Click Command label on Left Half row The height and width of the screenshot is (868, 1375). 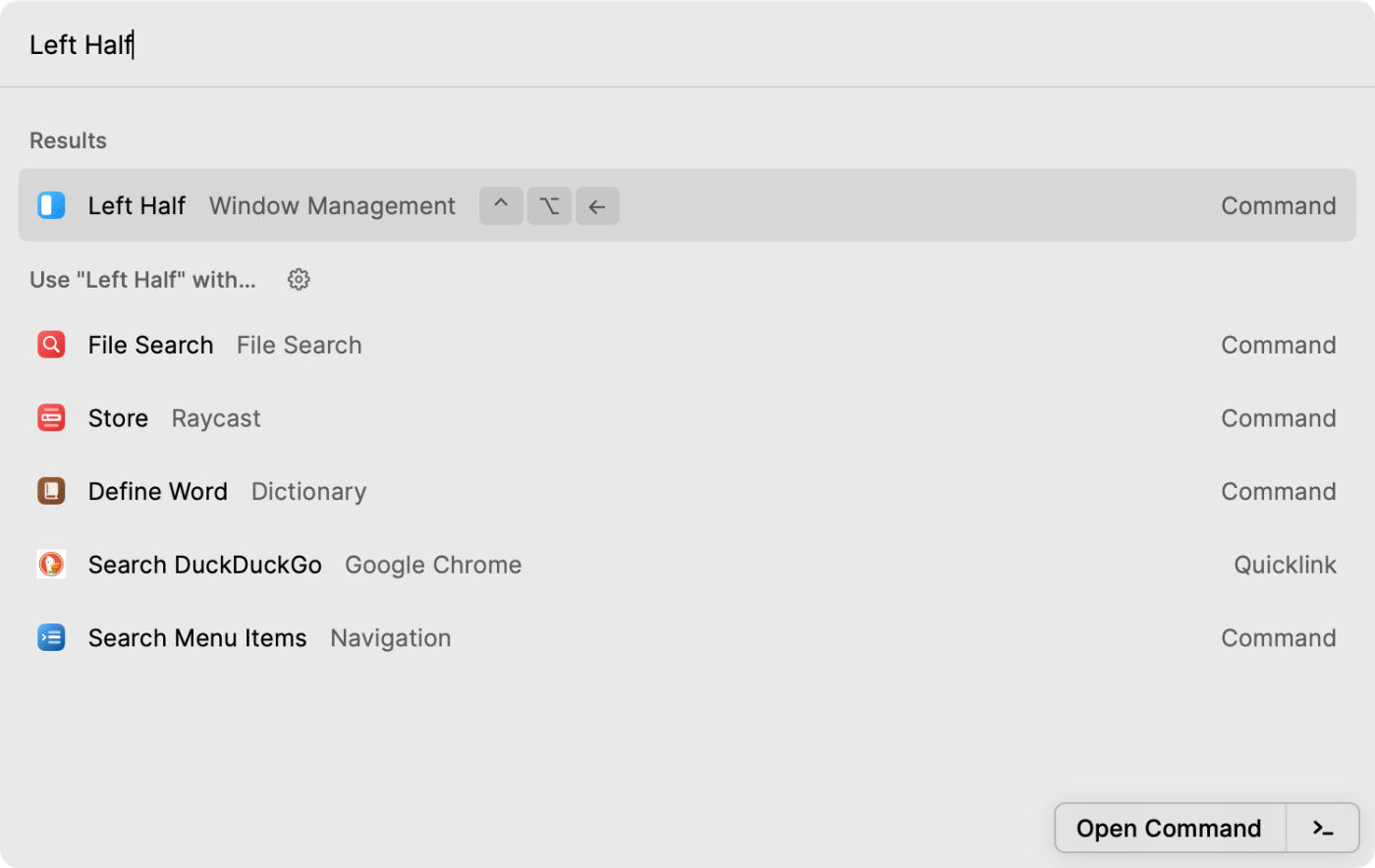[x=1278, y=206]
